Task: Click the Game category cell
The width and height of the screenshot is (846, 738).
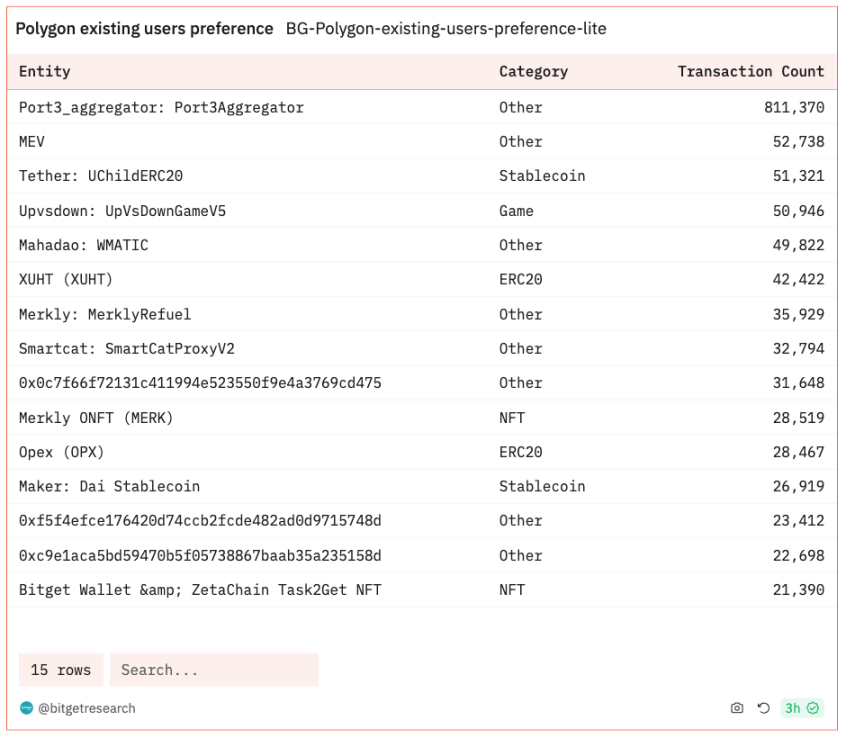Action: coord(516,211)
